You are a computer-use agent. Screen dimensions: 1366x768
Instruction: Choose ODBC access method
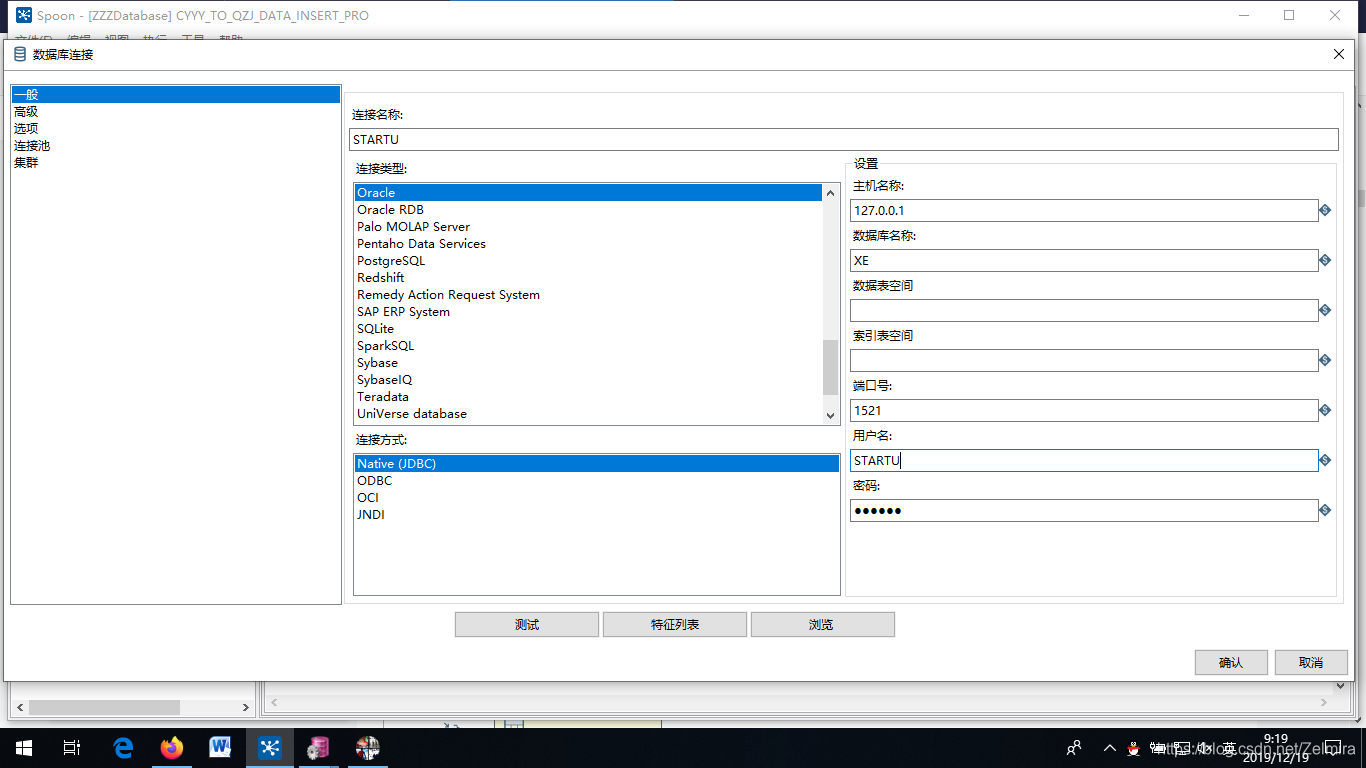(x=597, y=481)
